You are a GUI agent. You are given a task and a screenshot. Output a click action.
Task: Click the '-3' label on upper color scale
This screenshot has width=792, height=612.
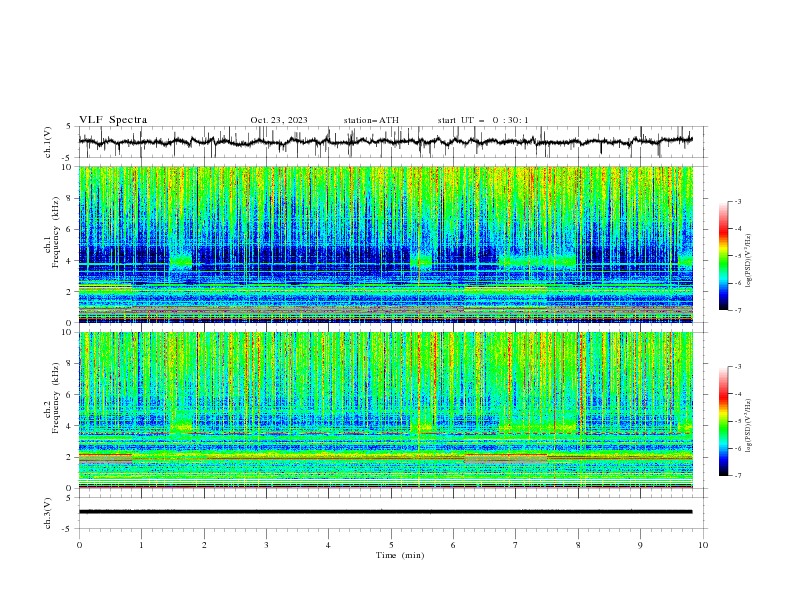coord(737,201)
